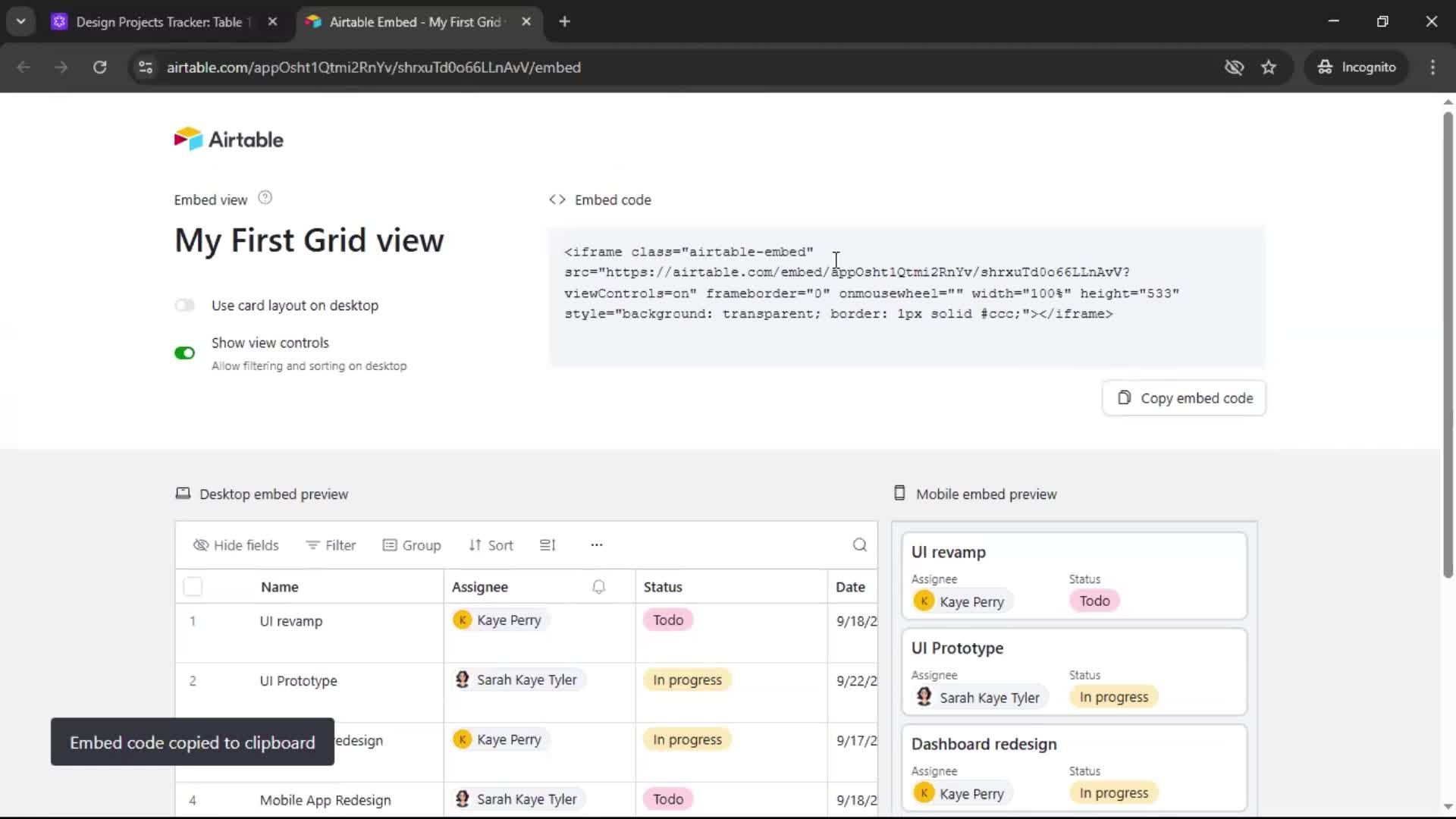Go forward in browser history
Viewport: 1456px width, 819px height.
pos(61,67)
